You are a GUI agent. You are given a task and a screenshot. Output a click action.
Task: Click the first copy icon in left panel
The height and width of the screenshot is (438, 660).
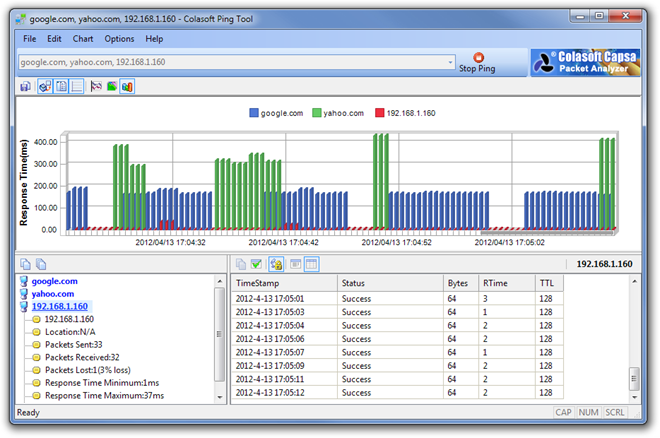[26, 264]
